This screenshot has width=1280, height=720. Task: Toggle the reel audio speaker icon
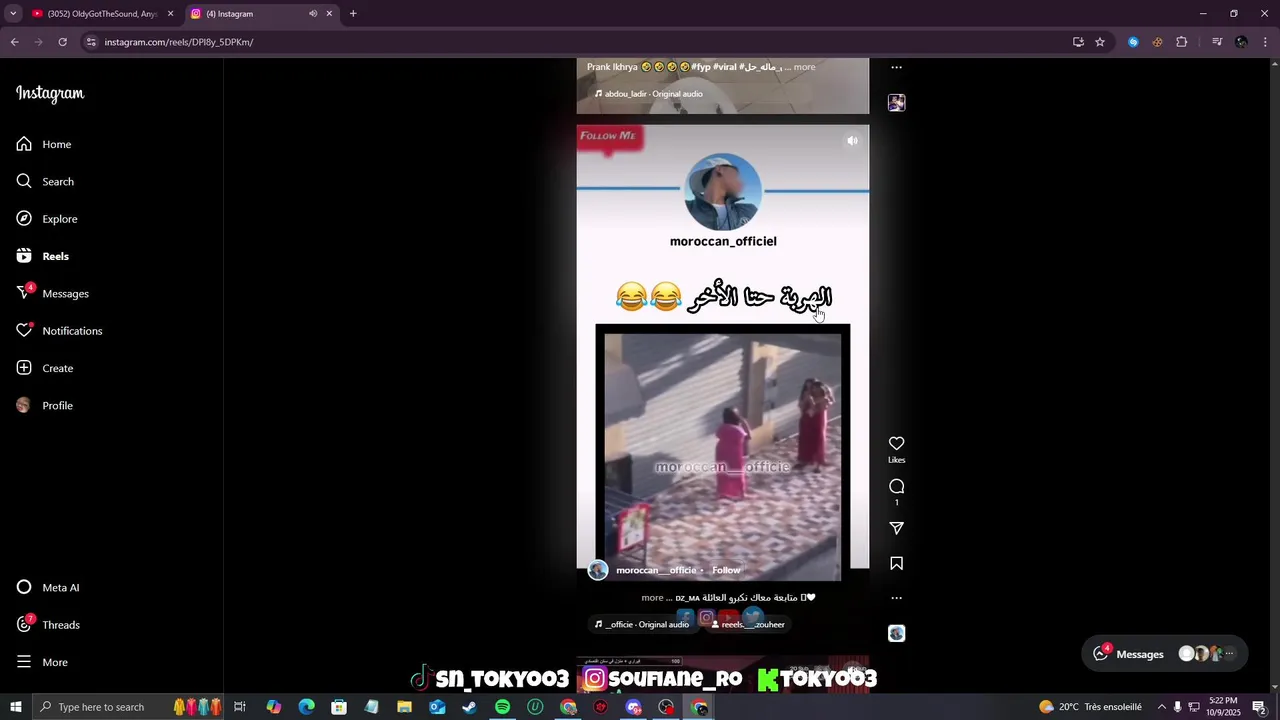(852, 141)
